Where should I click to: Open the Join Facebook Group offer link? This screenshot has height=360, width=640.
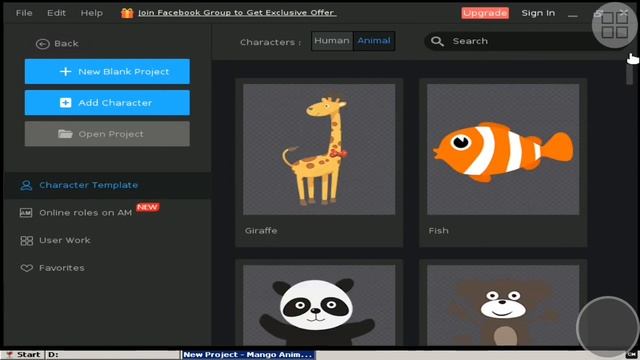(x=237, y=13)
